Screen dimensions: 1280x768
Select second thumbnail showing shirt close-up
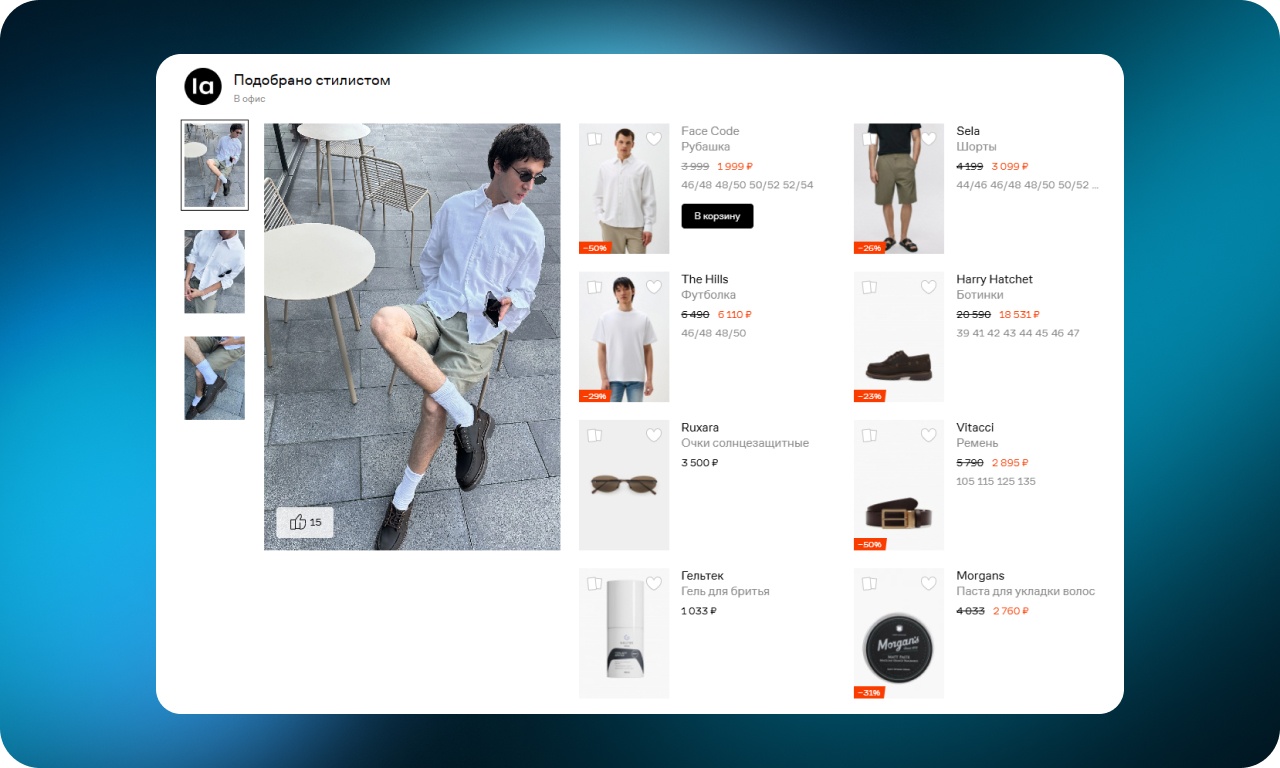[x=214, y=271]
